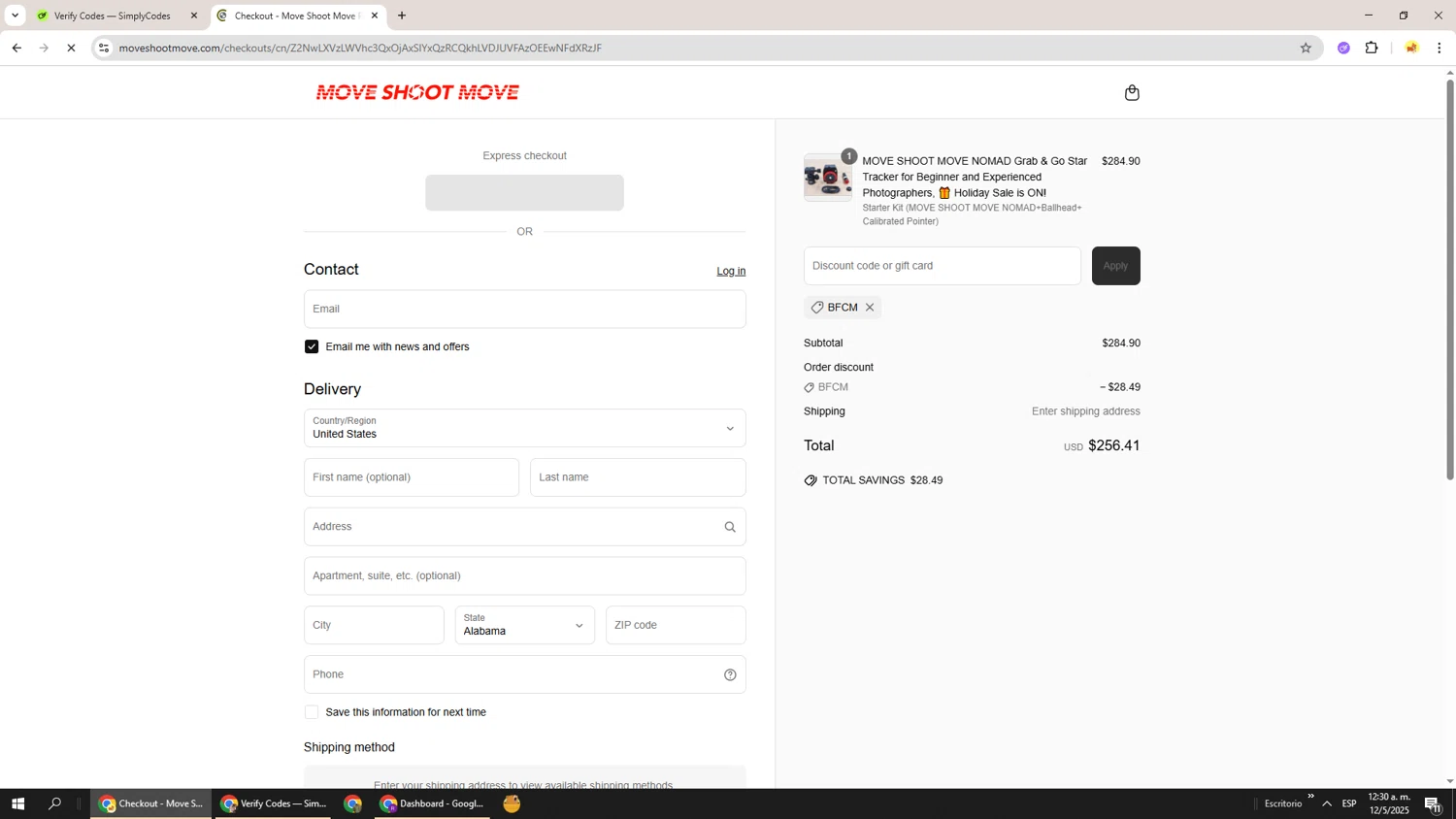Click the product title MOVE SHOOT MOVE NOMAD

click(975, 177)
